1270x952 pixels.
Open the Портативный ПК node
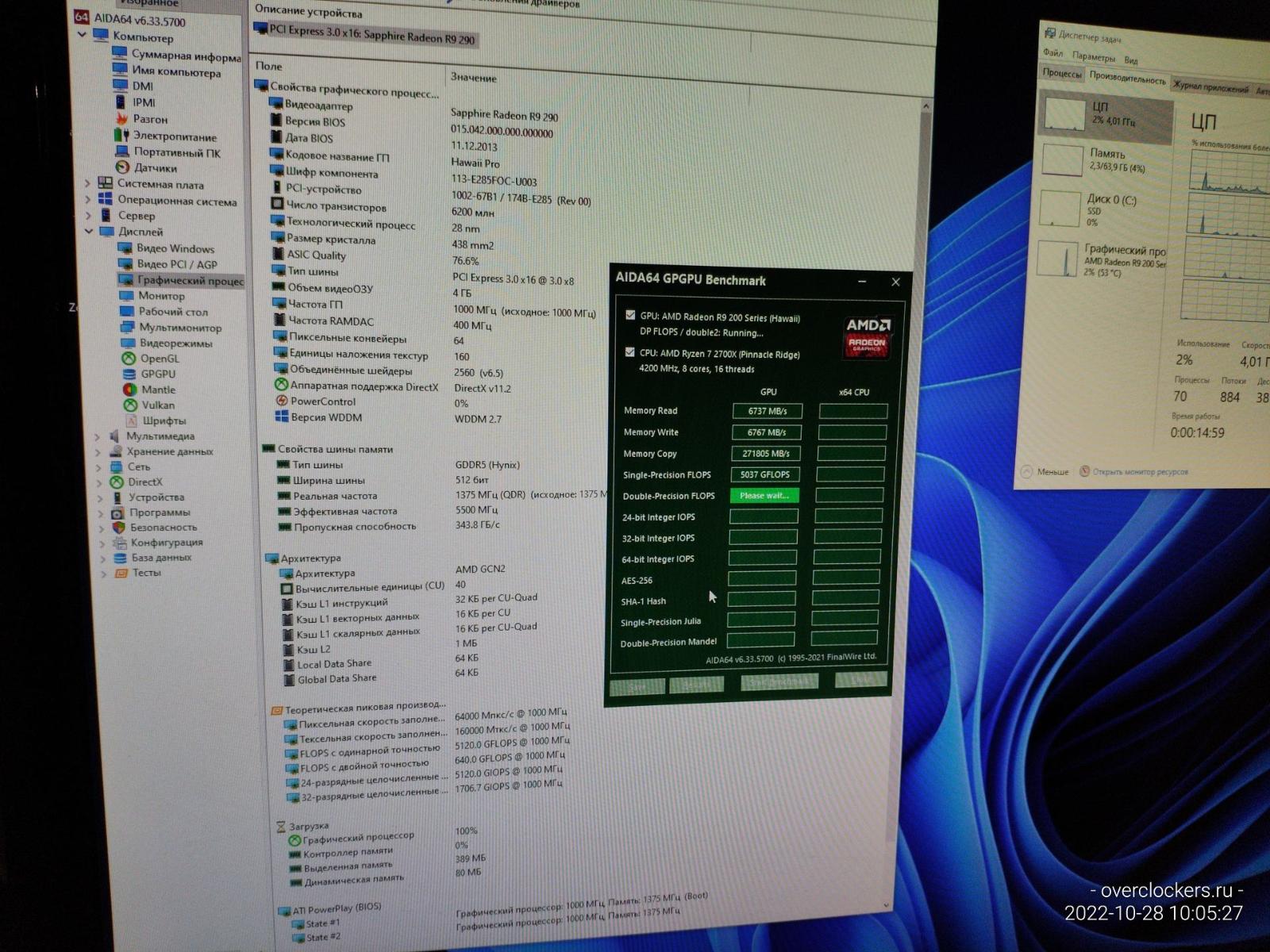[x=167, y=152]
